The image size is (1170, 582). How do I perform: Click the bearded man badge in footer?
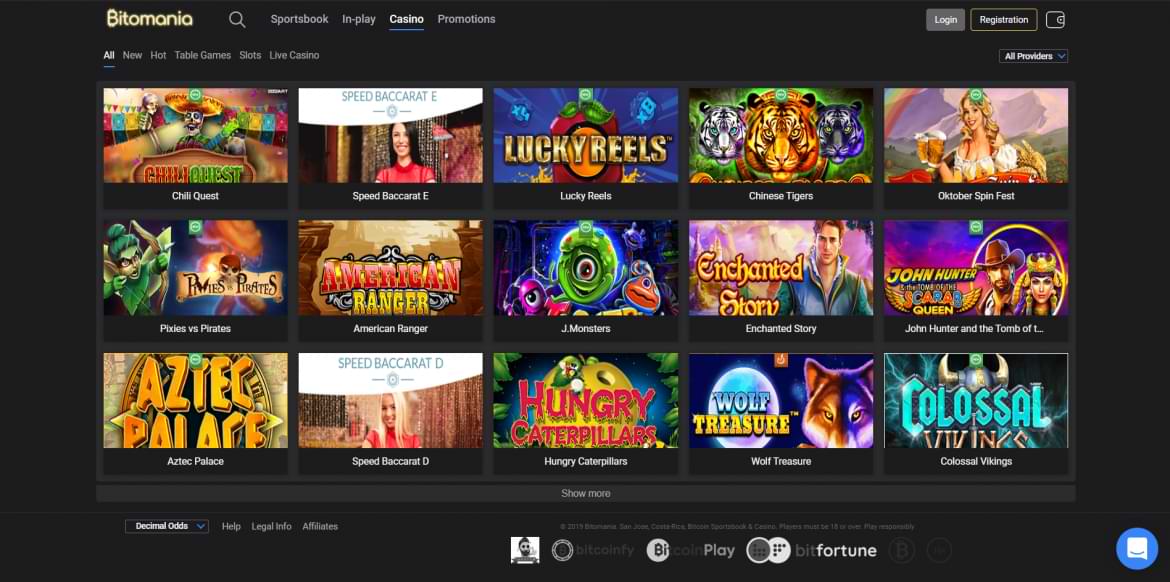point(525,550)
